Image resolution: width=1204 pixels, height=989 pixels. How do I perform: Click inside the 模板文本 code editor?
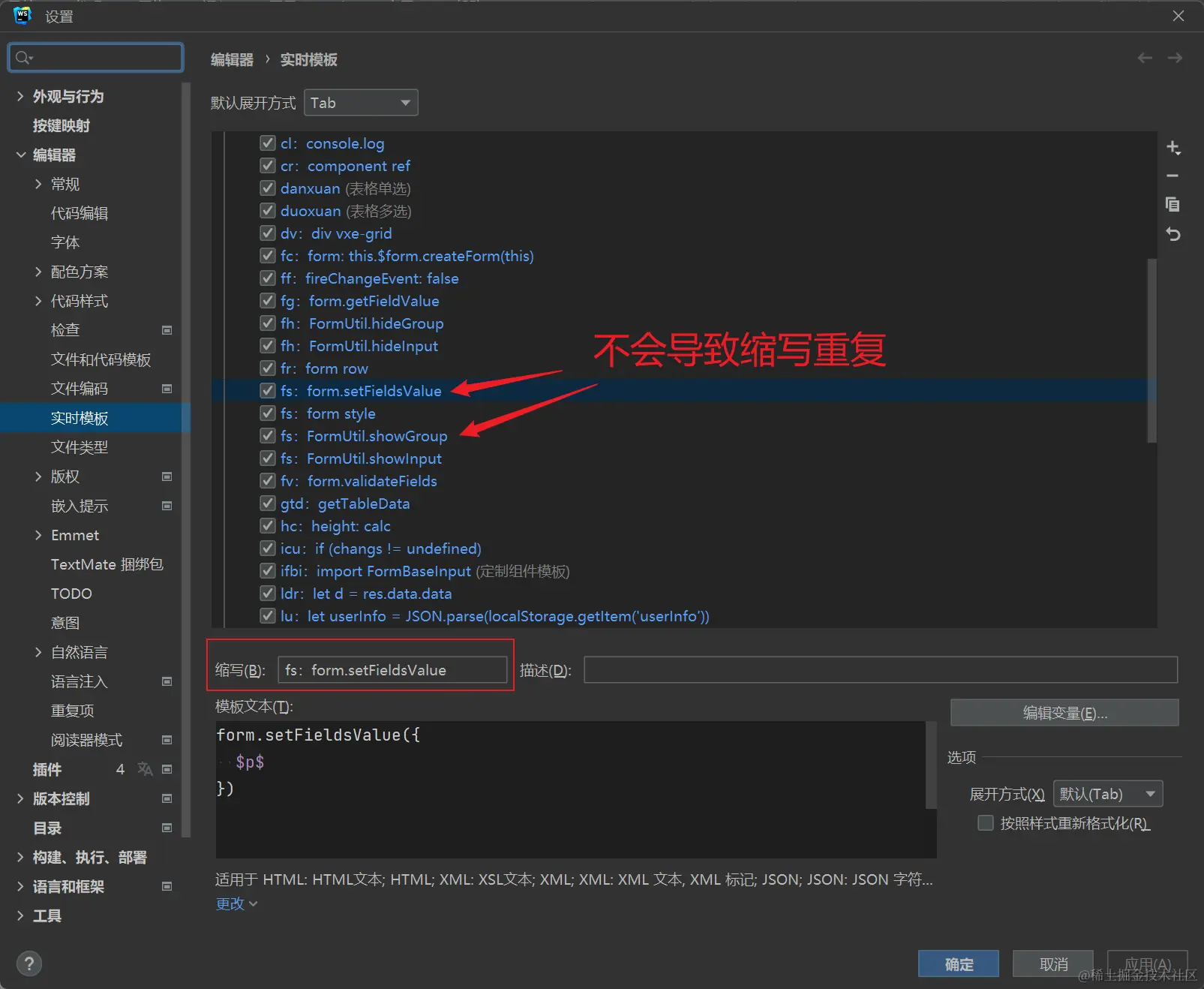[x=570, y=789]
